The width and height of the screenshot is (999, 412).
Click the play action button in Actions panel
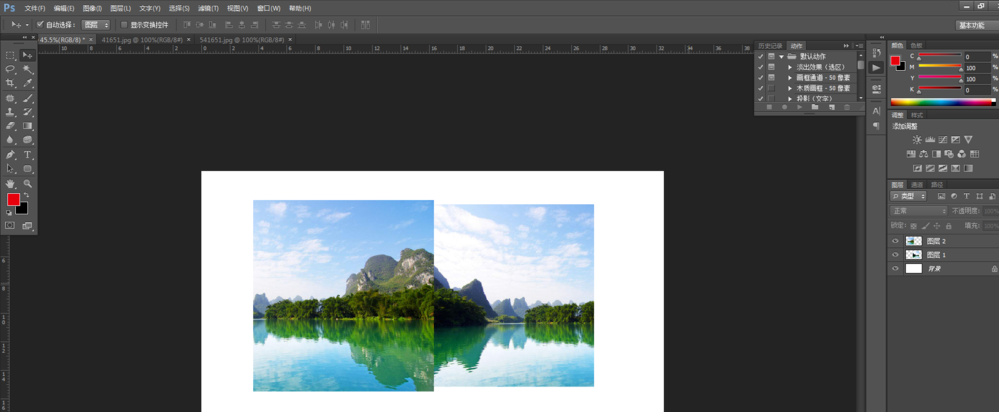(x=801, y=107)
